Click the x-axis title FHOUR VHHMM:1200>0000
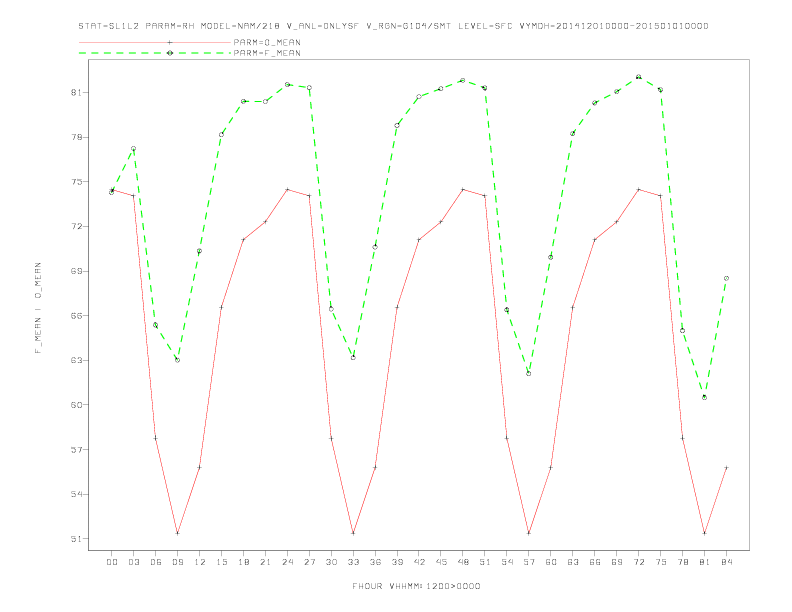Screen dimensions: 792x612 point(416,586)
